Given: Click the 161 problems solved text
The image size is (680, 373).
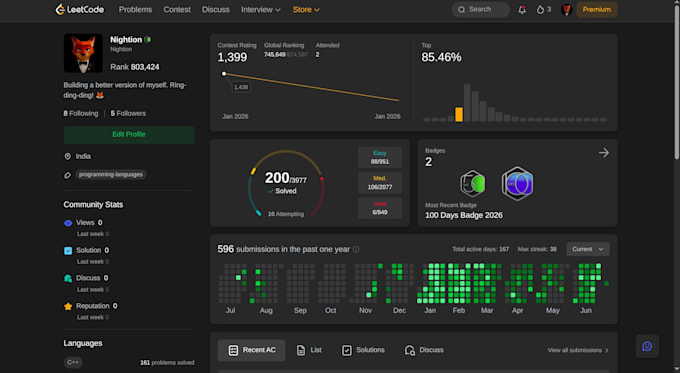Looking at the screenshot, I should click(167, 363).
